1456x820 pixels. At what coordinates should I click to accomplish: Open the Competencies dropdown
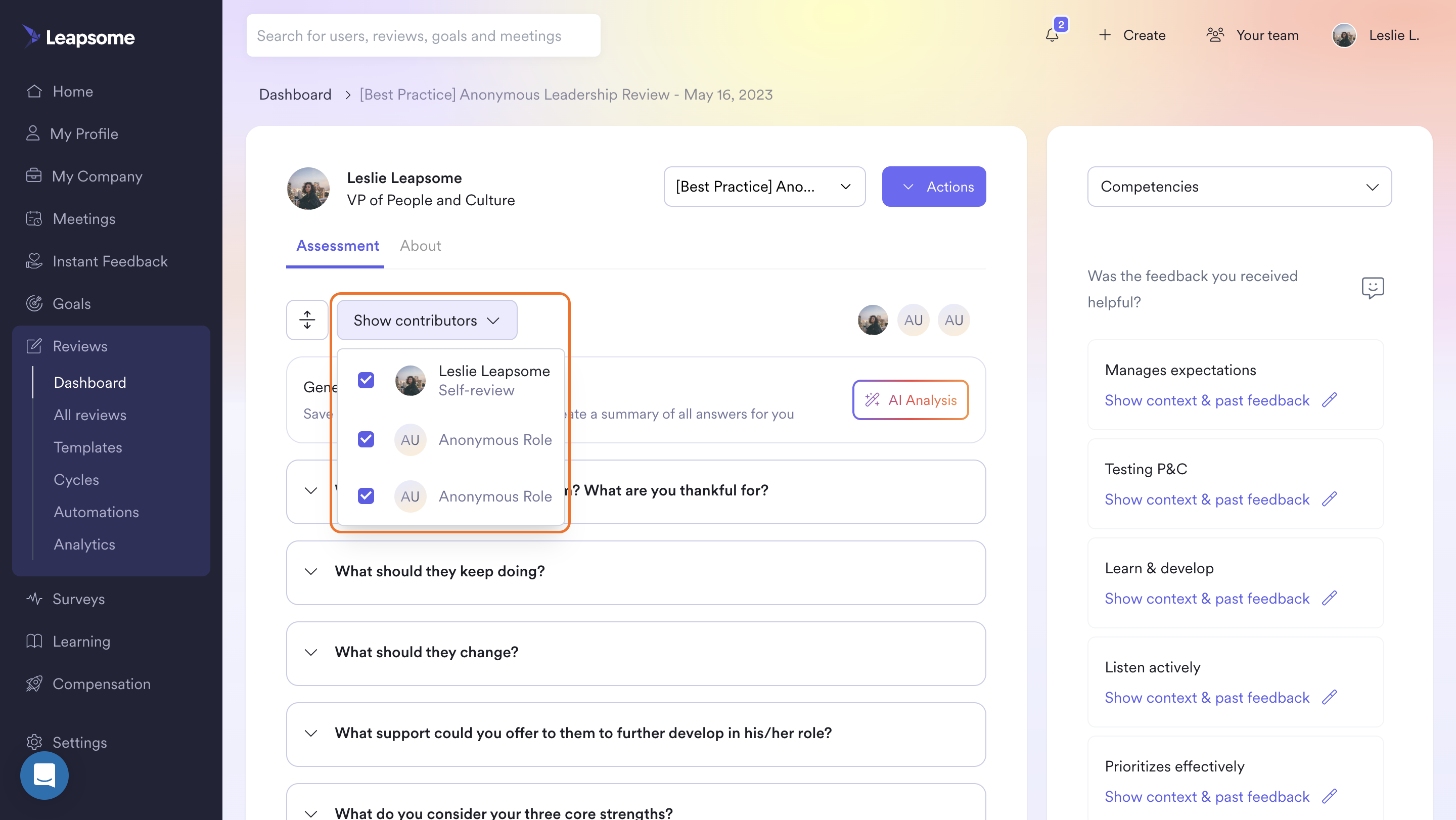click(1239, 186)
